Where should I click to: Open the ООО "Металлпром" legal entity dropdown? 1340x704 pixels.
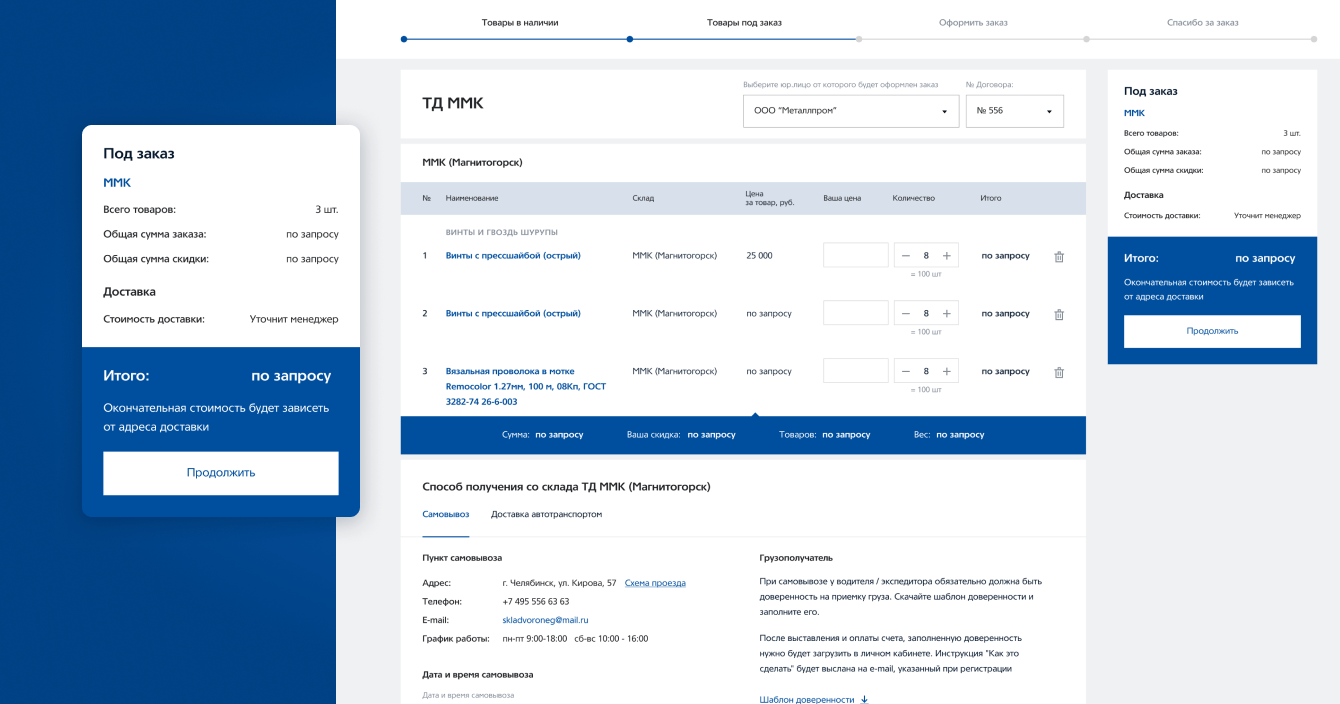[x=851, y=111]
